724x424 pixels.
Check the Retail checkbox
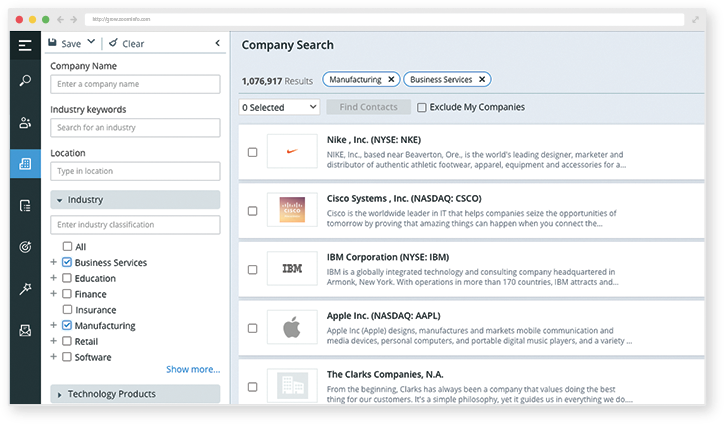(x=67, y=341)
